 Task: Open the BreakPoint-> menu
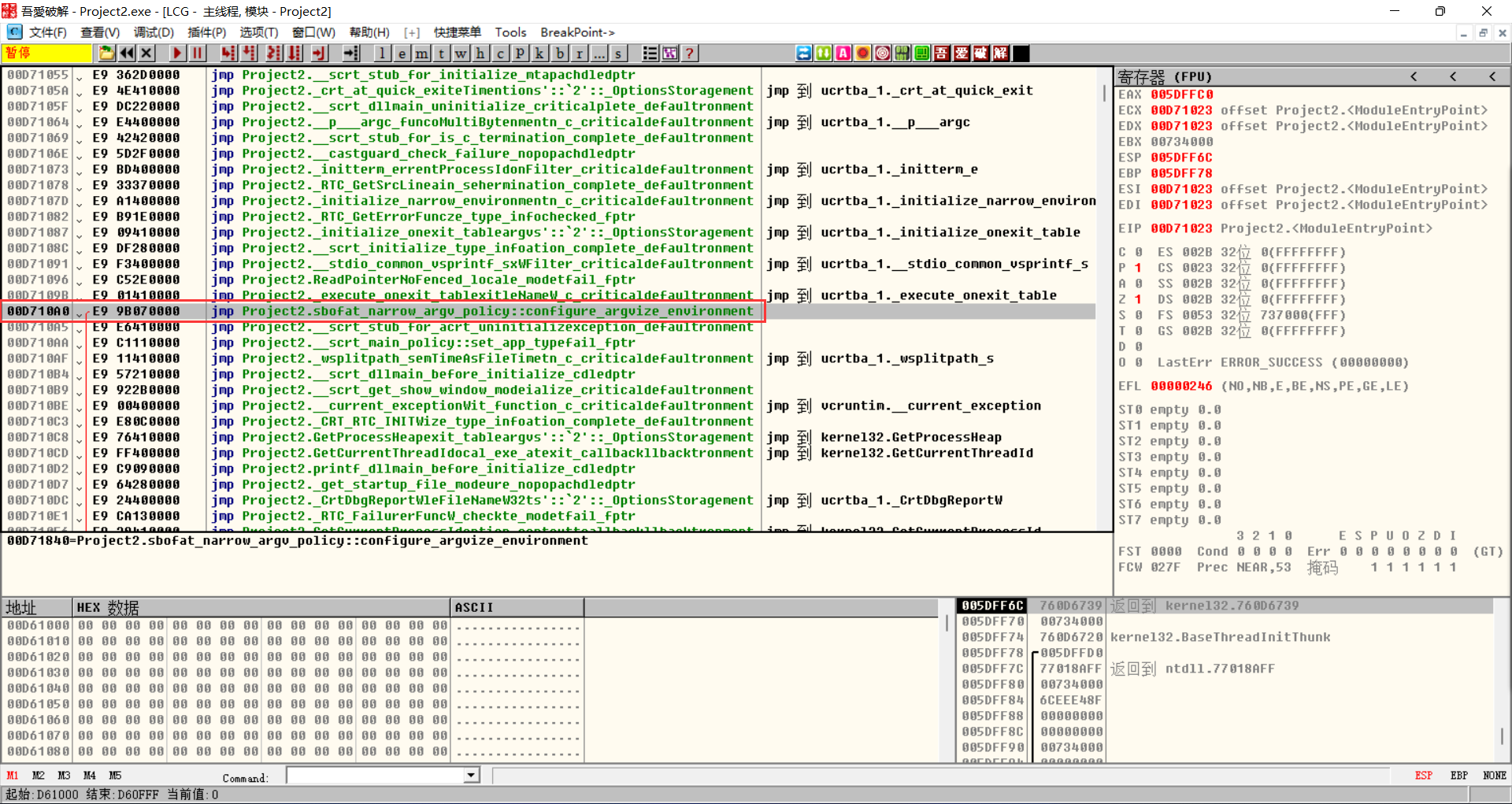tap(577, 32)
